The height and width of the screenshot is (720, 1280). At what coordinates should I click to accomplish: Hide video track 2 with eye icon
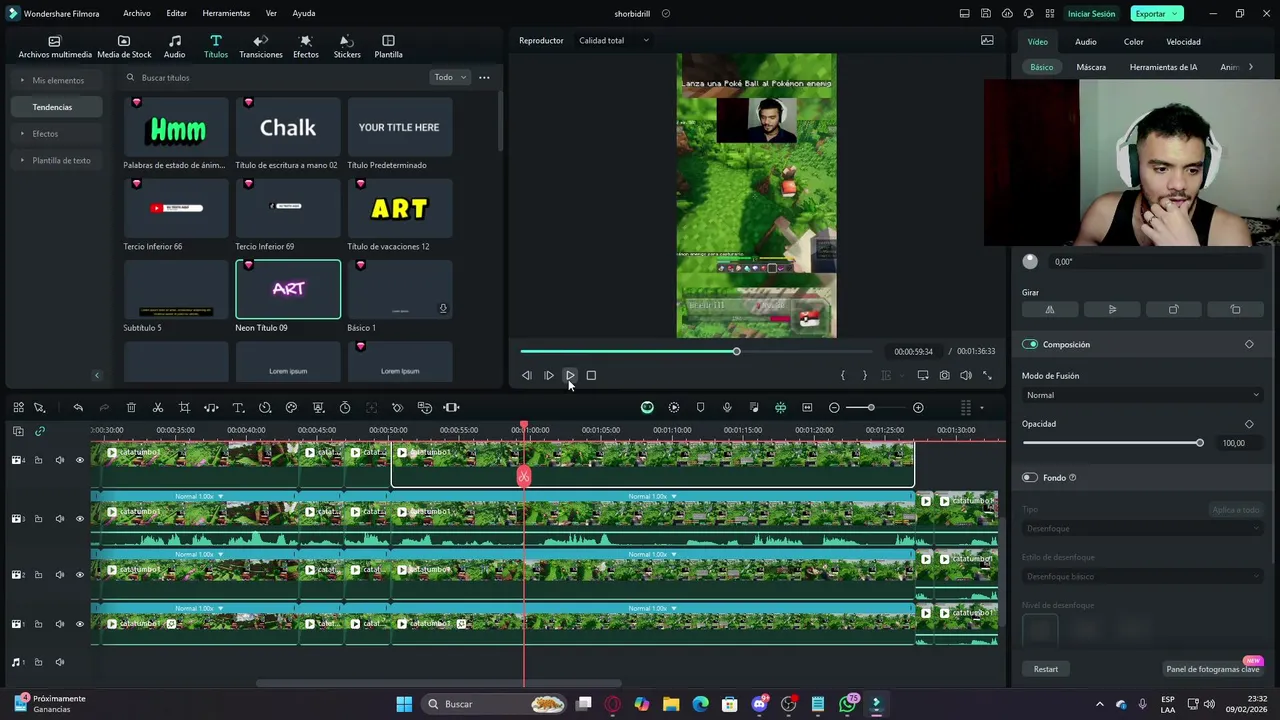(80, 575)
